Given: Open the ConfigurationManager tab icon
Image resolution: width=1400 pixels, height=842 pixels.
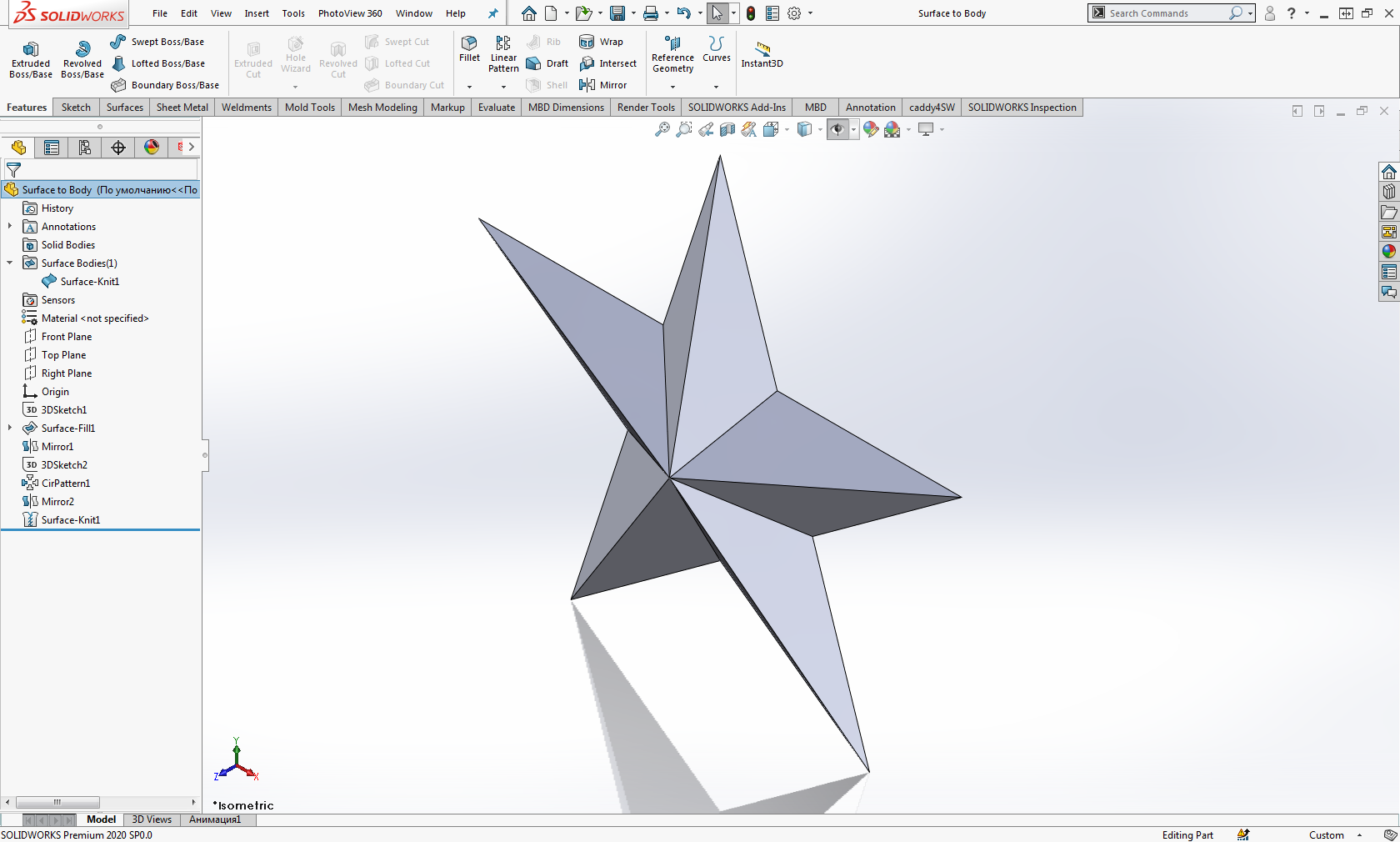Looking at the screenshot, I should tap(85, 148).
